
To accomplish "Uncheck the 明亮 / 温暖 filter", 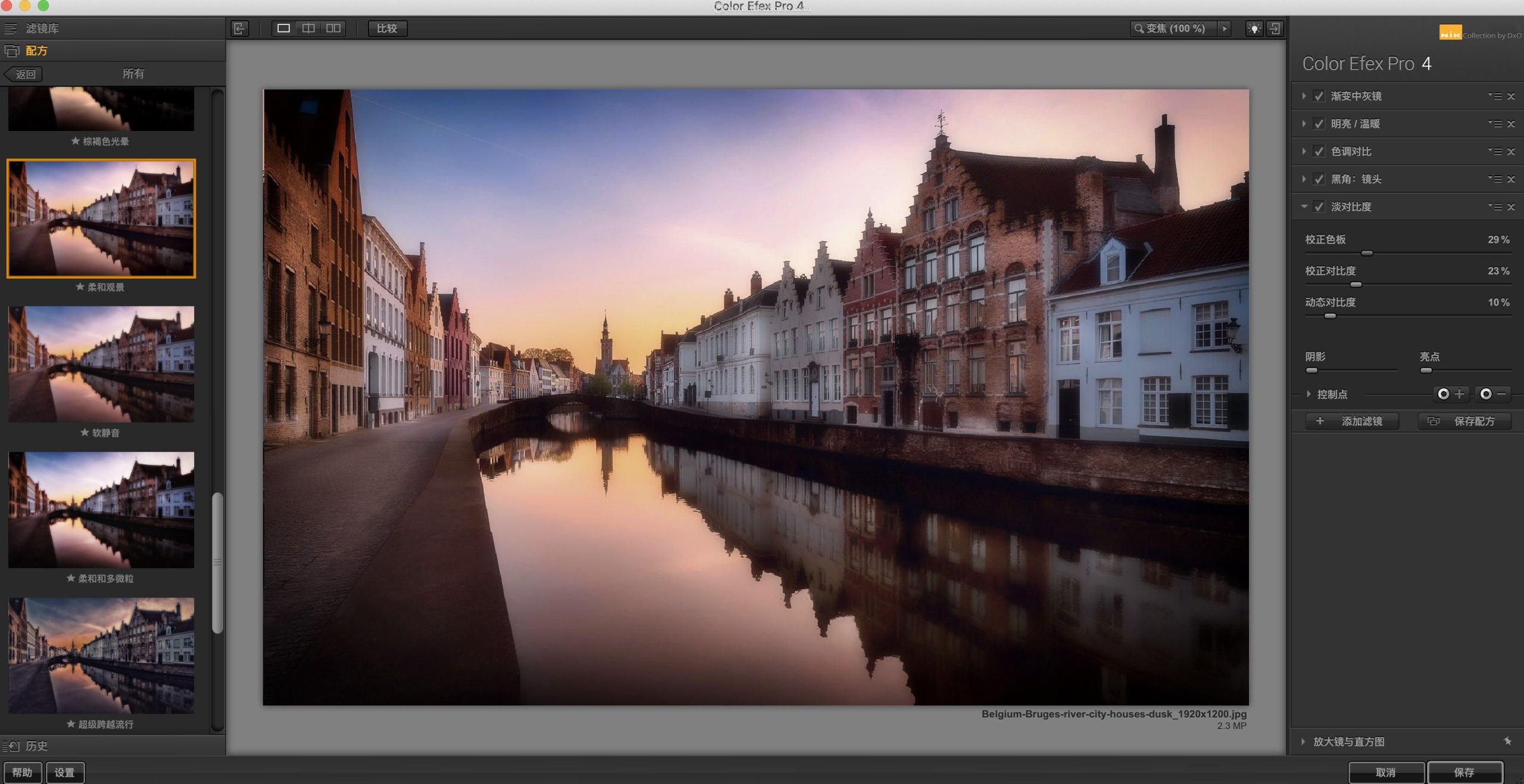I will [1319, 124].
